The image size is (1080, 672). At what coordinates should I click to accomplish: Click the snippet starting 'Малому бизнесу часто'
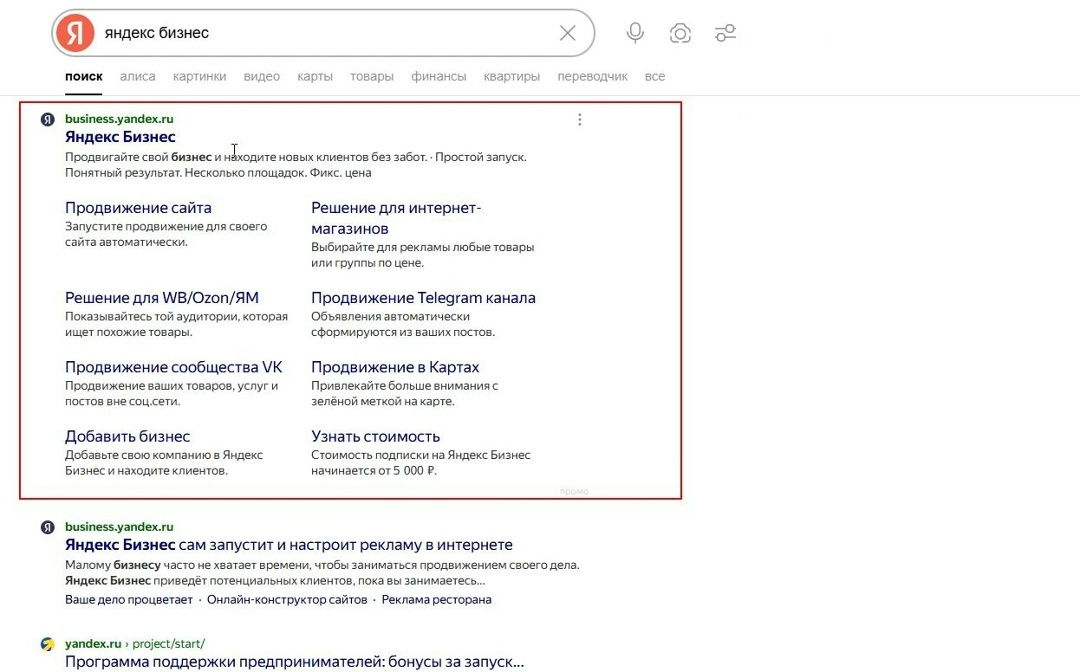click(322, 573)
